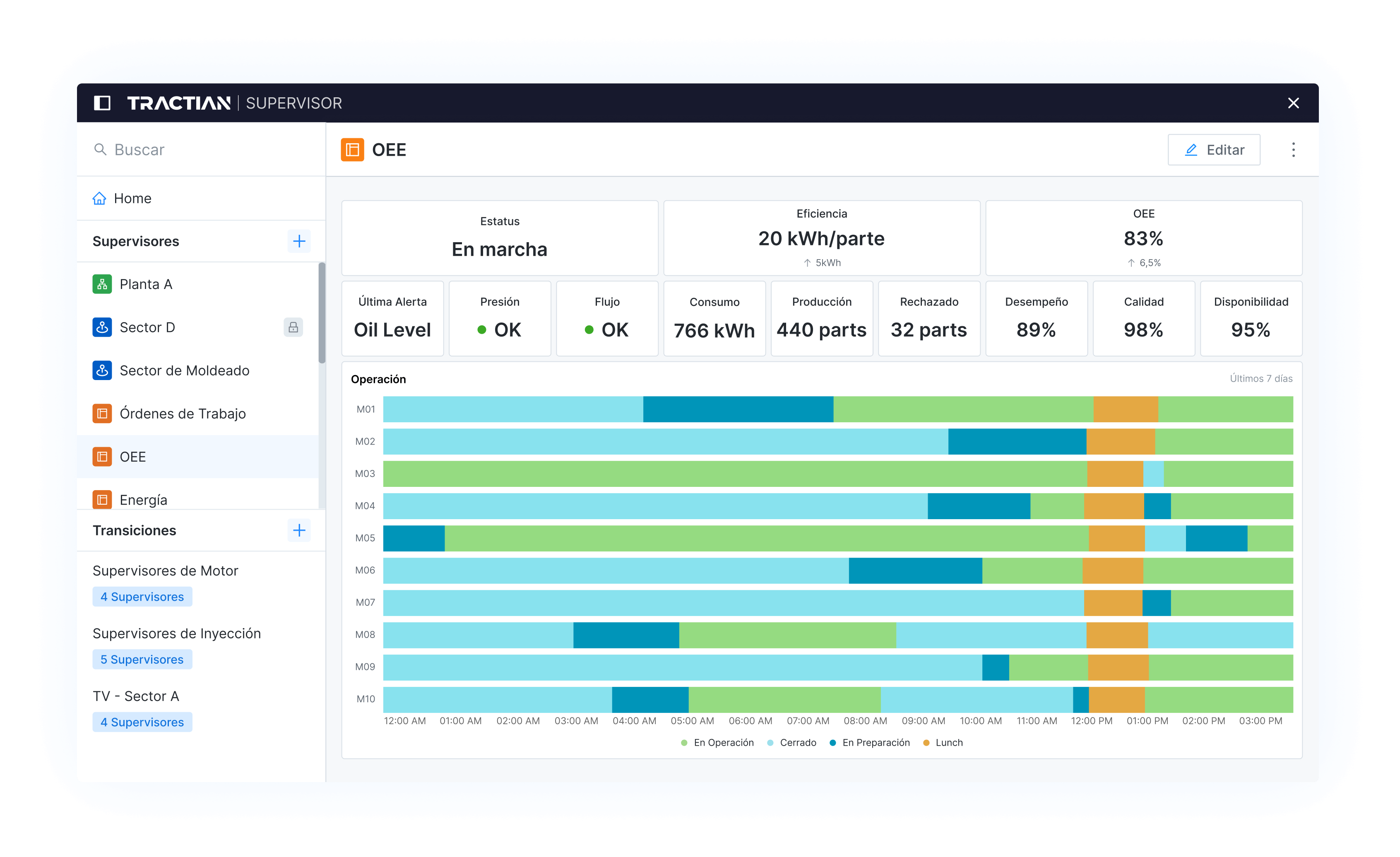Click the search magnifier icon
The height and width of the screenshot is (857, 1400).
pyautogui.click(x=100, y=149)
